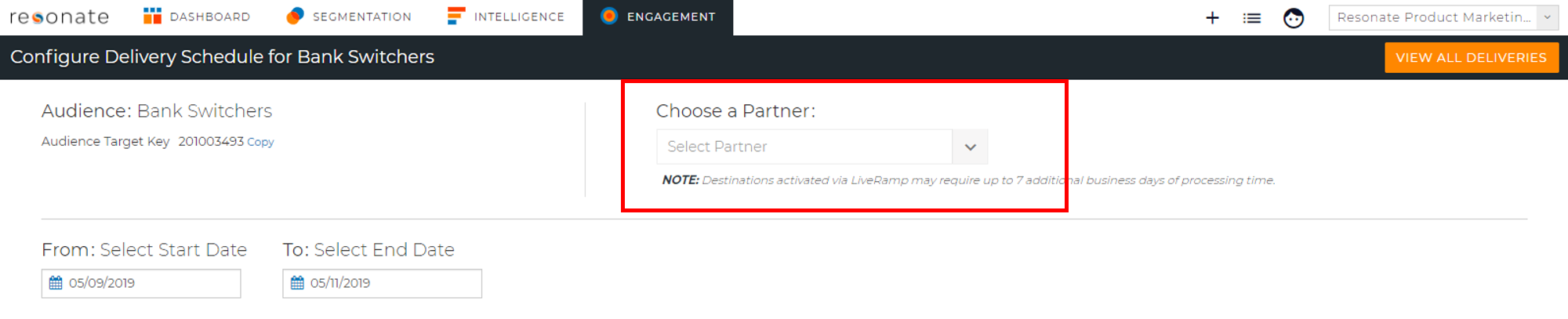Click the View All Deliveries button
The height and width of the screenshot is (319, 1568).
click(x=1472, y=57)
